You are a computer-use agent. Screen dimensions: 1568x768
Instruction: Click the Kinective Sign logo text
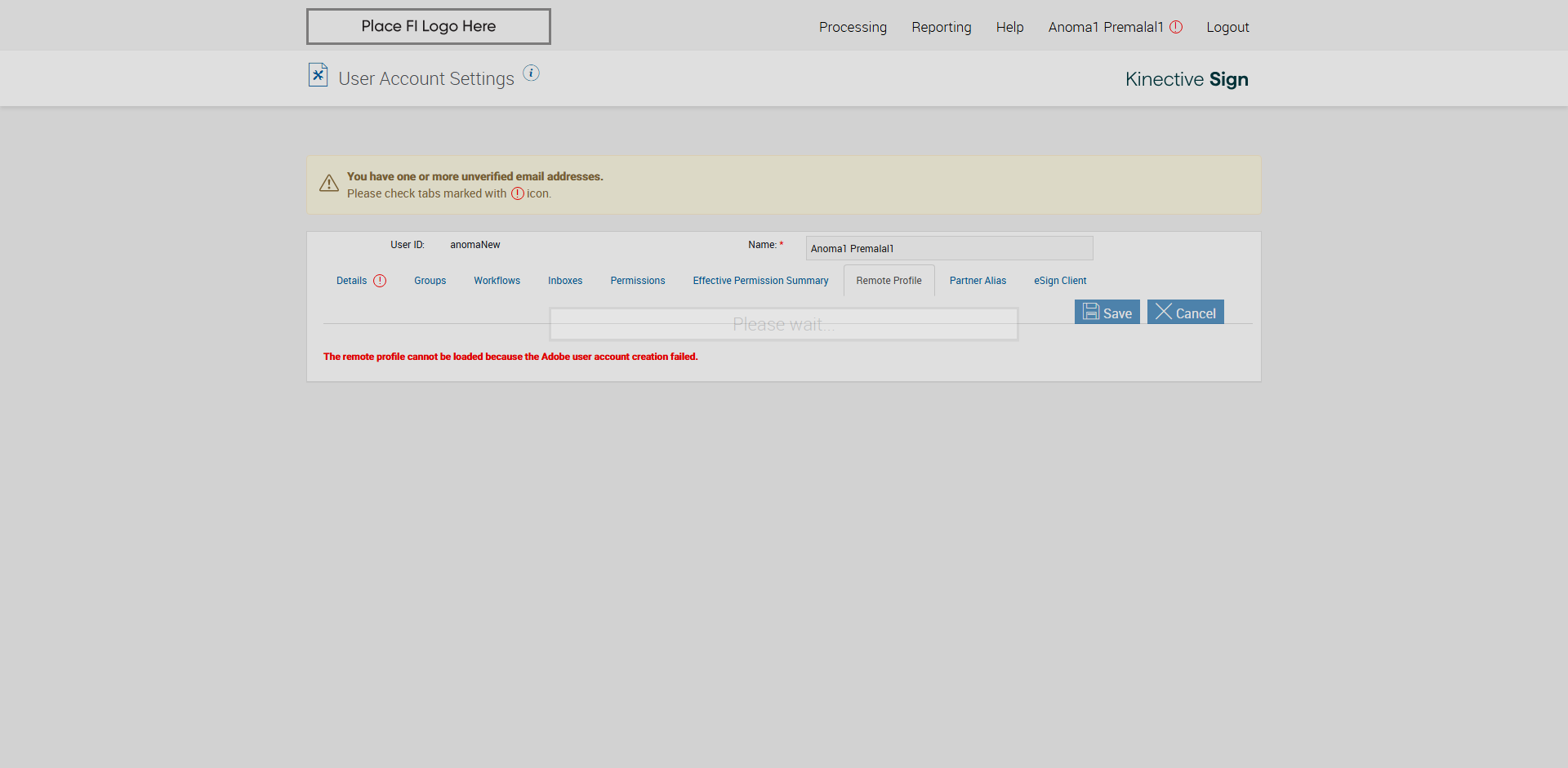[x=1187, y=79]
